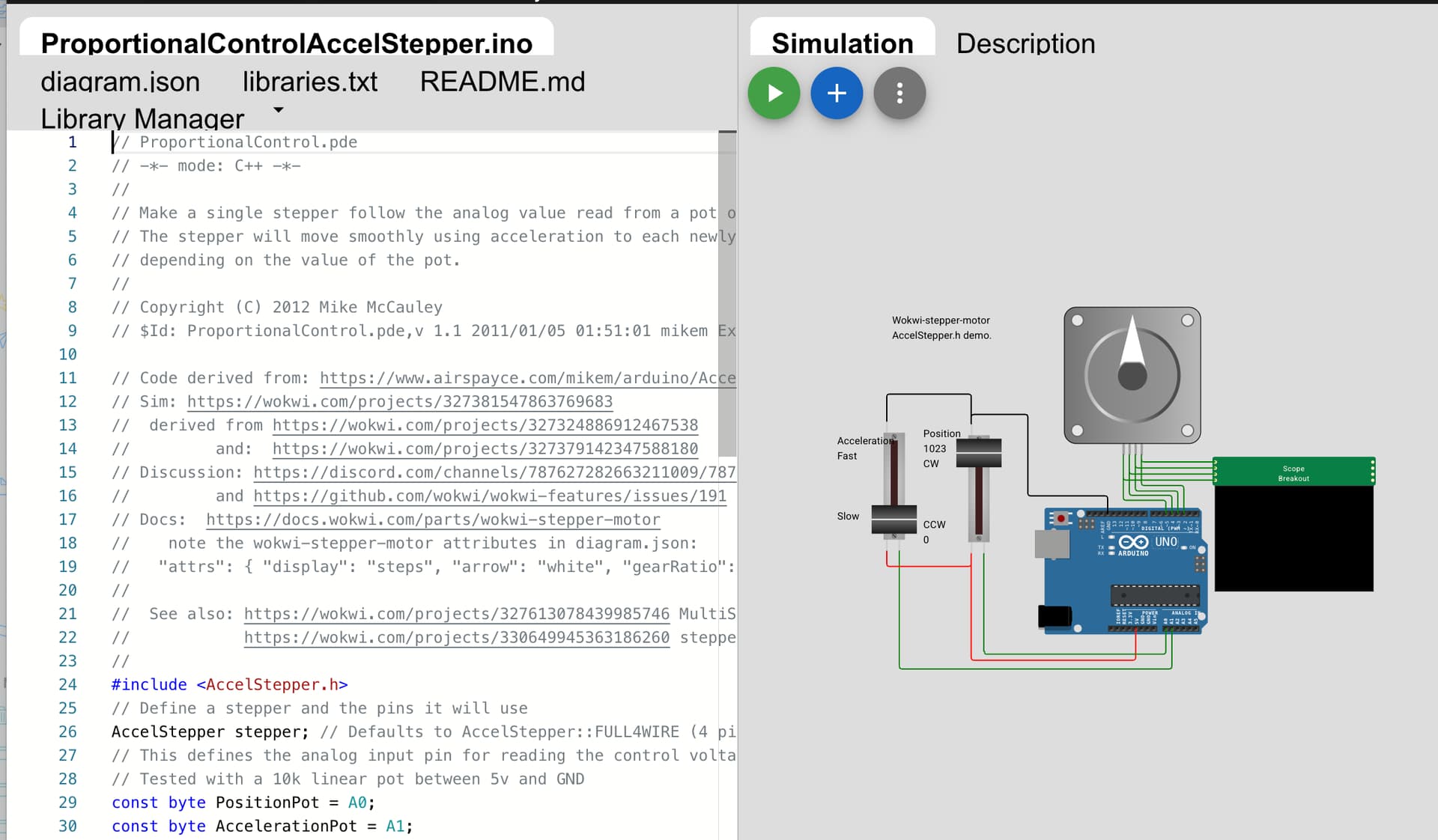Click the Arduino DC power jack
The height and width of the screenshot is (840, 1438).
point(1055,616)
